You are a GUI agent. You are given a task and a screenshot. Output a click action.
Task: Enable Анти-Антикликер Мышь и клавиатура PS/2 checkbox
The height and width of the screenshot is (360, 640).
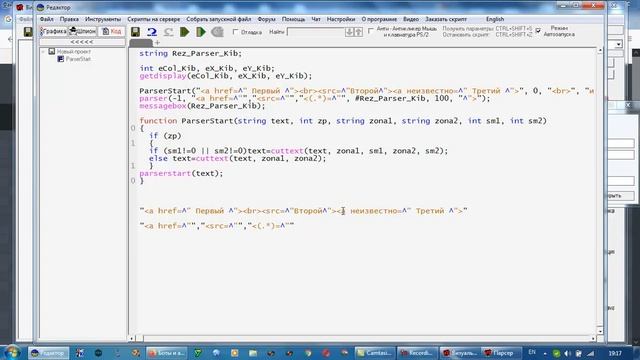[x=371, y=31]
